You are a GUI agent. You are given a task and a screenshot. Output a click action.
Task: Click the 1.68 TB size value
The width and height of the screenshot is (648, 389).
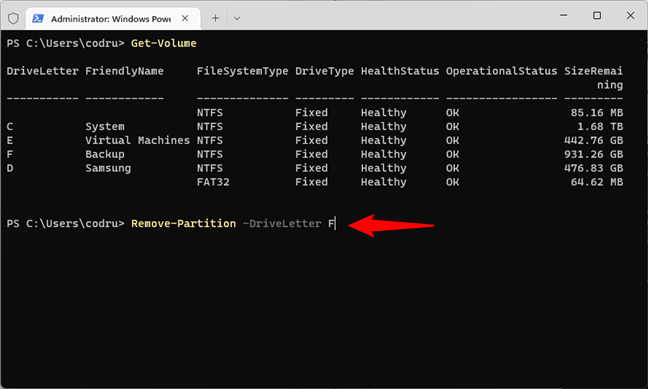click(600, 126)
